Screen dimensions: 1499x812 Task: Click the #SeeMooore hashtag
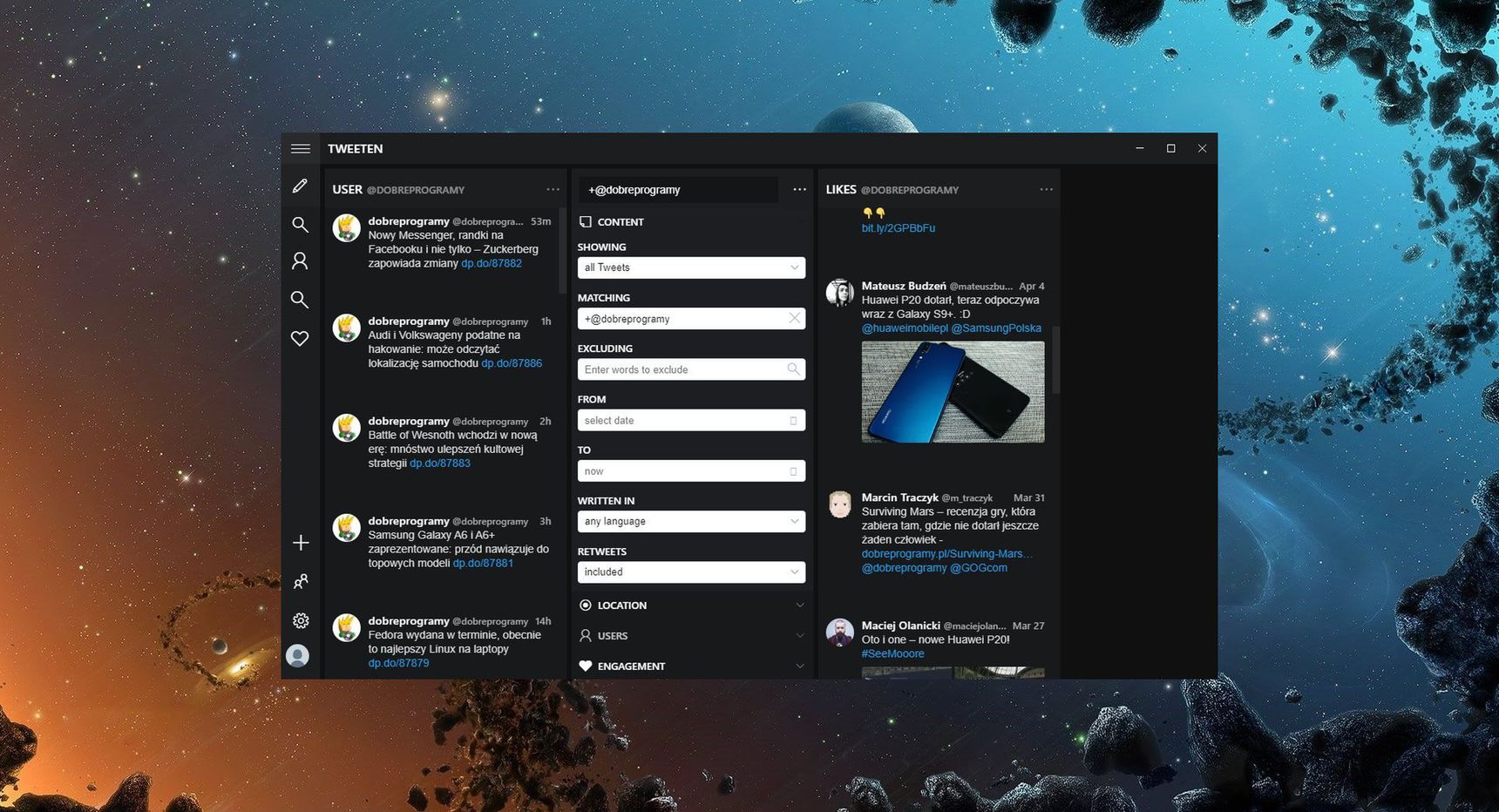[893, 653]
